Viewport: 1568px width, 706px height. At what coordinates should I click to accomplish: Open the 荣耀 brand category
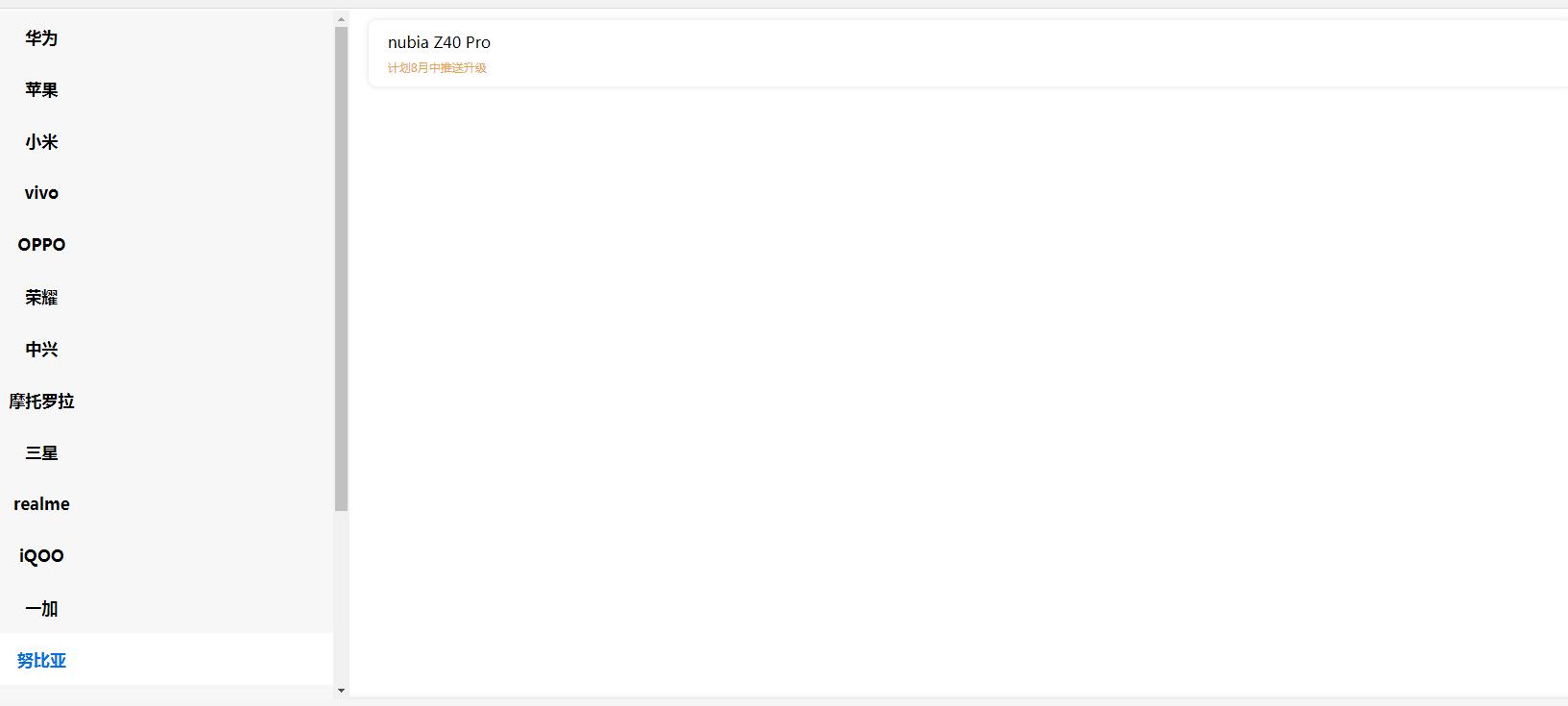tap(41, 298)
